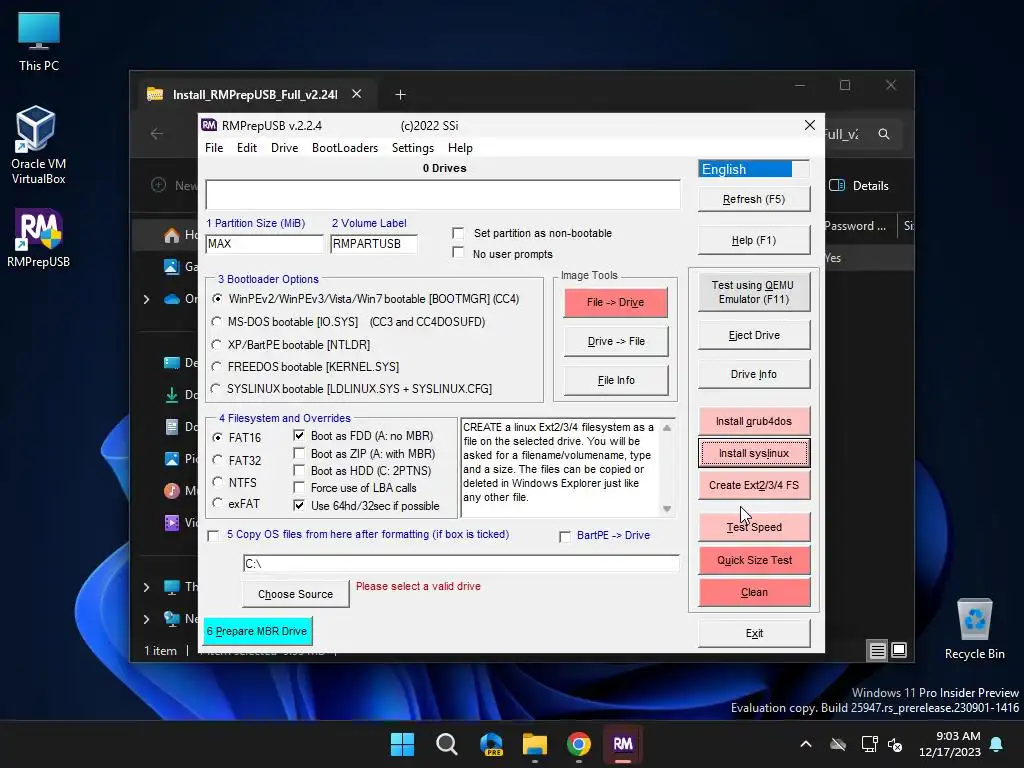Enable Set partition as non-bootable
Screen dimensions: 1024x768
coord(458,233)
